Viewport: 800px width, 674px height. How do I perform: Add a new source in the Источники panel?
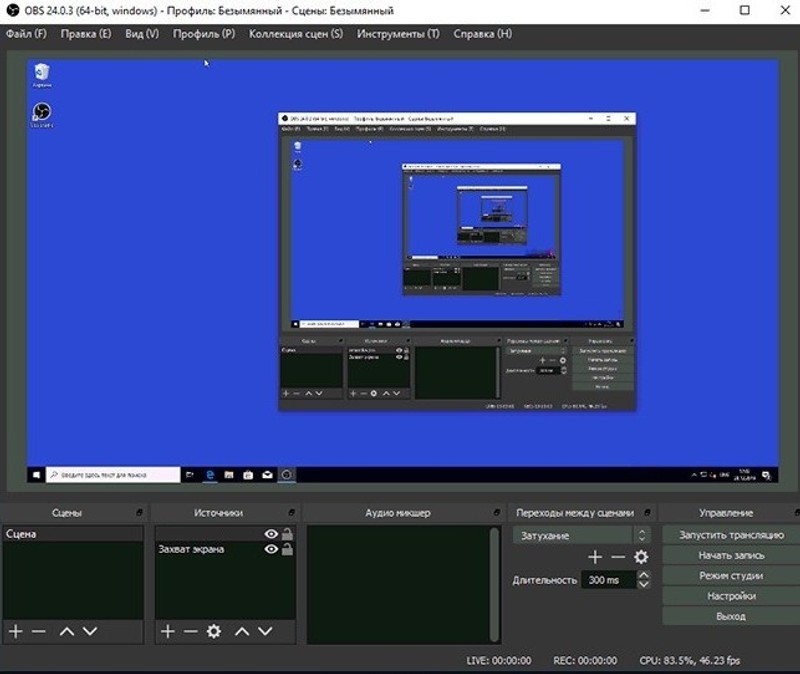tap(167, 631)
